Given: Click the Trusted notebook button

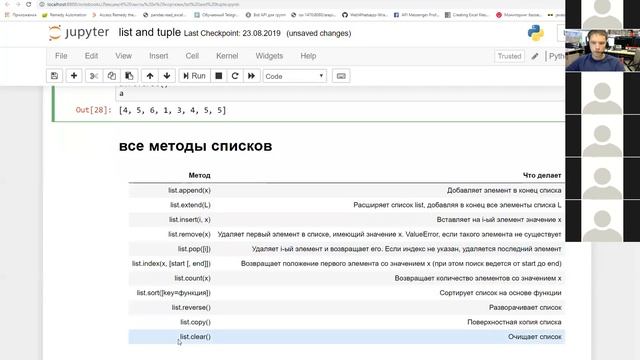Looking at the screenshot, I should tap(509, 56).
